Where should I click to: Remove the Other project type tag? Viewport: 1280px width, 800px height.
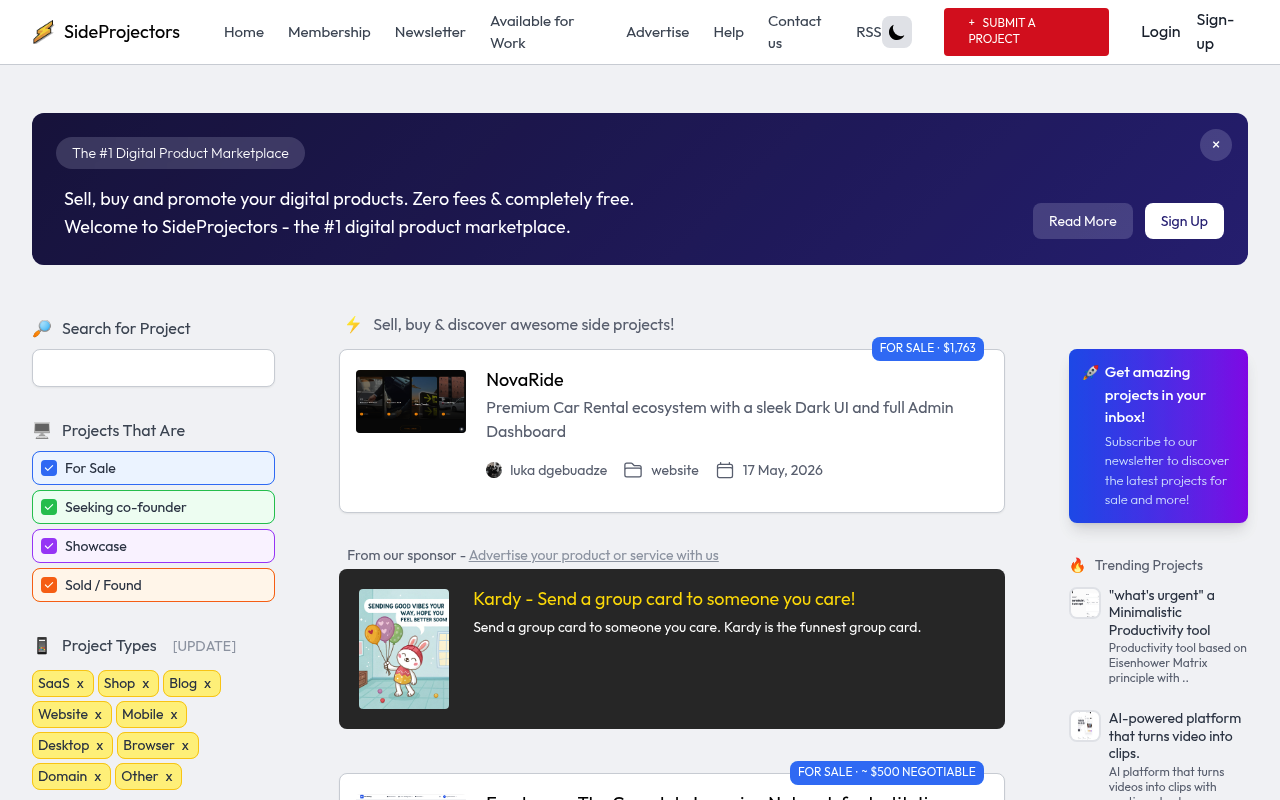tap(168, 777)
